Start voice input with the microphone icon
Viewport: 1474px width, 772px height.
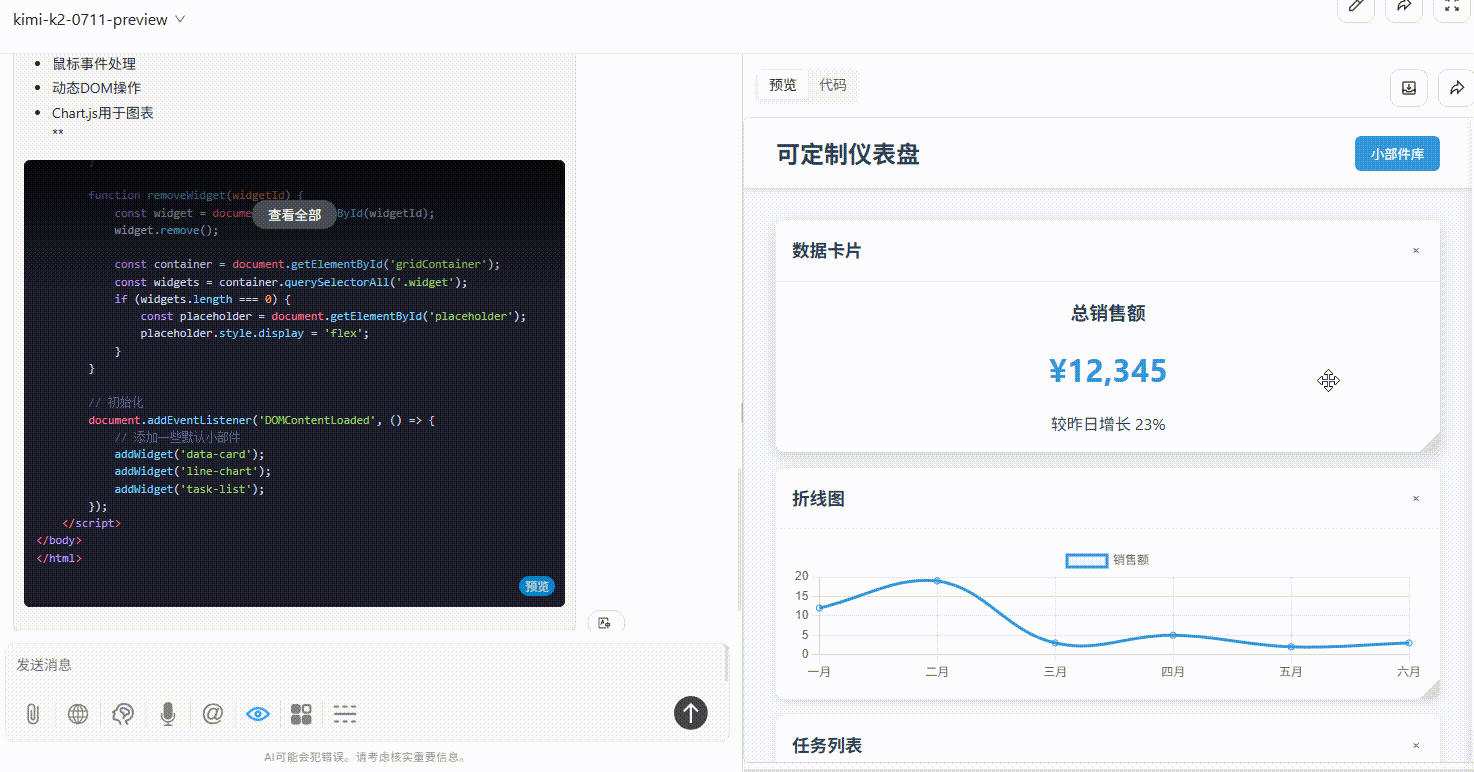click(x=168, y=714)
